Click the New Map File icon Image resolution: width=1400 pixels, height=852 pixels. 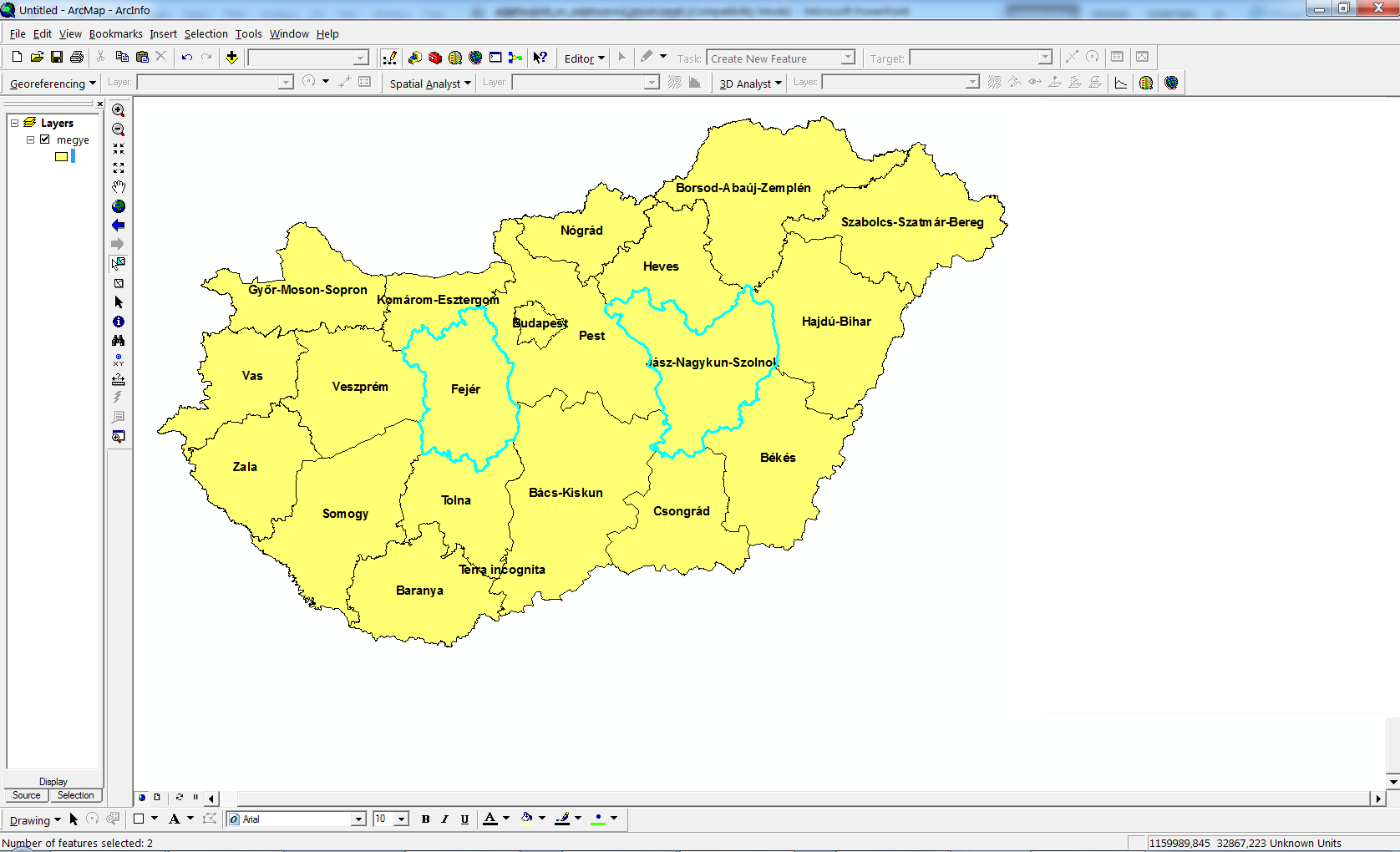click(x=17, y=57)
